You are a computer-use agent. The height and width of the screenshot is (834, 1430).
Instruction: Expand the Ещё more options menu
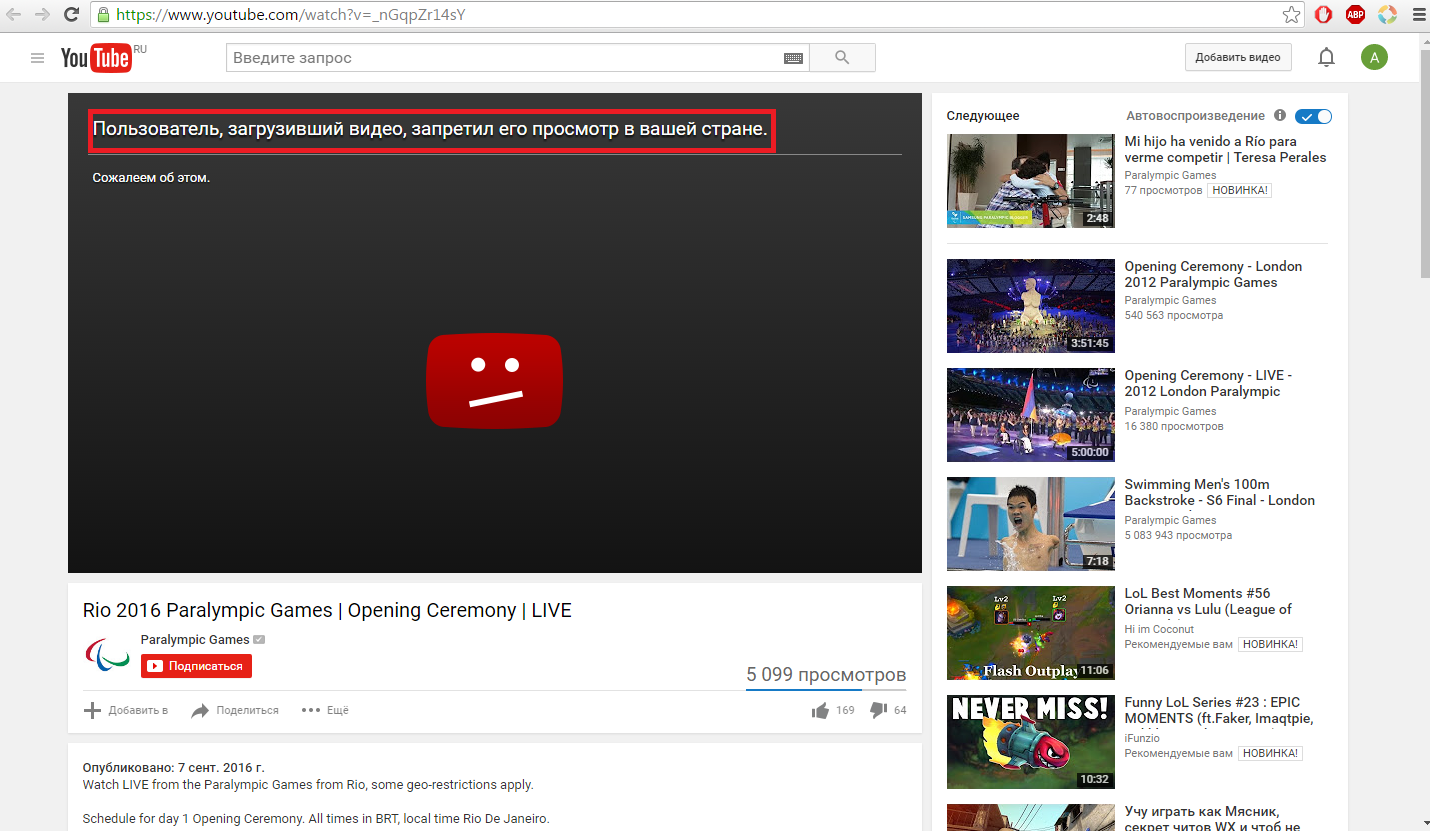[x=325, y=710]
